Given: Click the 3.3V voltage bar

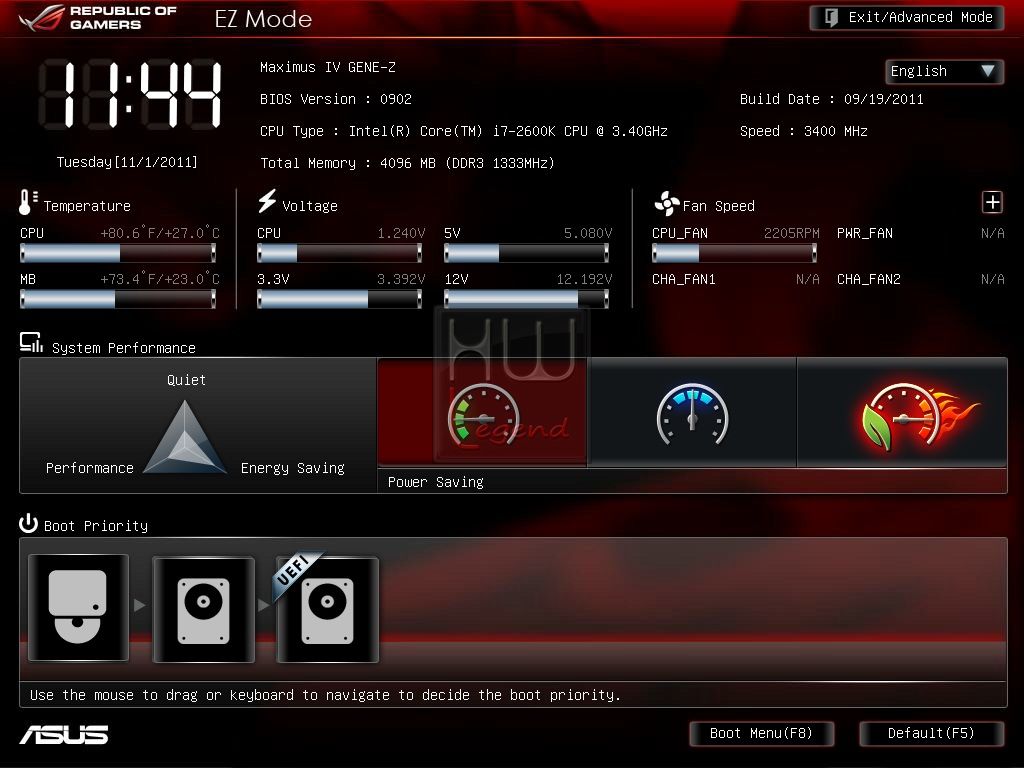Looking at the screenshot, I should pyautogui.click(x=340, y=299).
